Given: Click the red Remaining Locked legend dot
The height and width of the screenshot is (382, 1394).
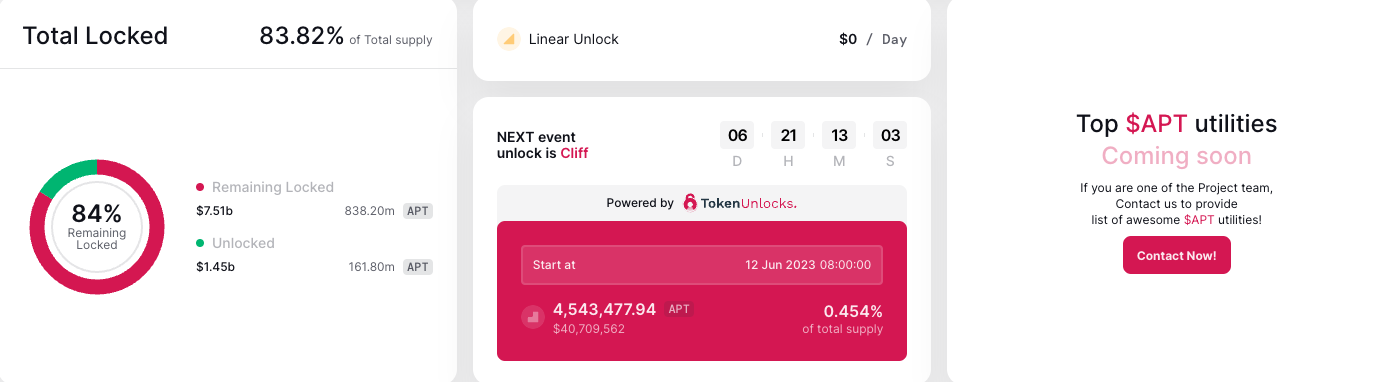Looking at the screenshot, I should [x=200, y=187].
